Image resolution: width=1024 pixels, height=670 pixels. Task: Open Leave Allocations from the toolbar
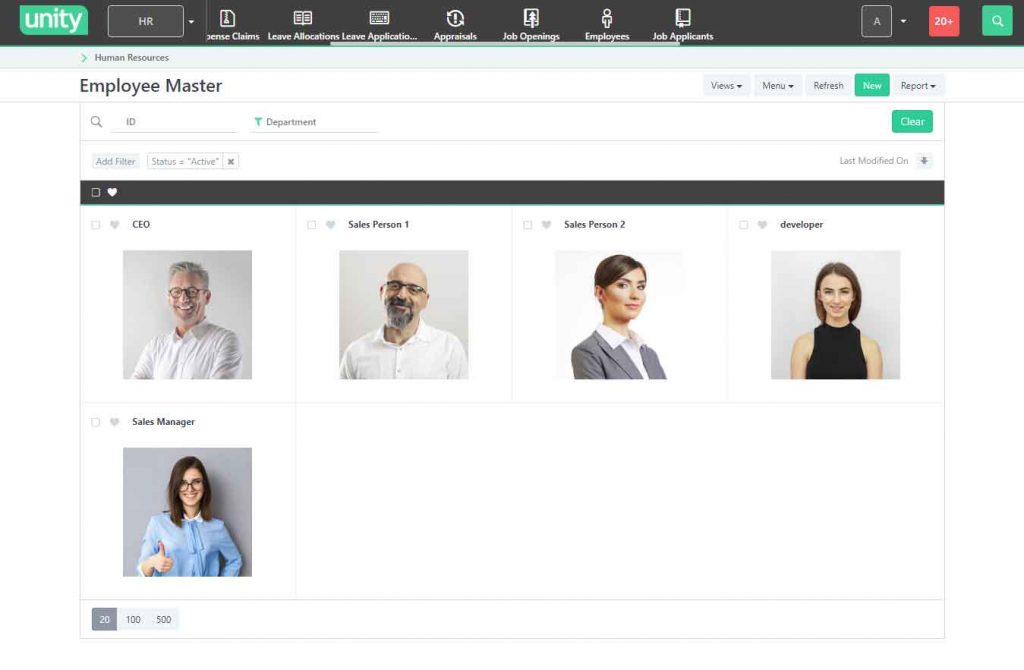300,18
